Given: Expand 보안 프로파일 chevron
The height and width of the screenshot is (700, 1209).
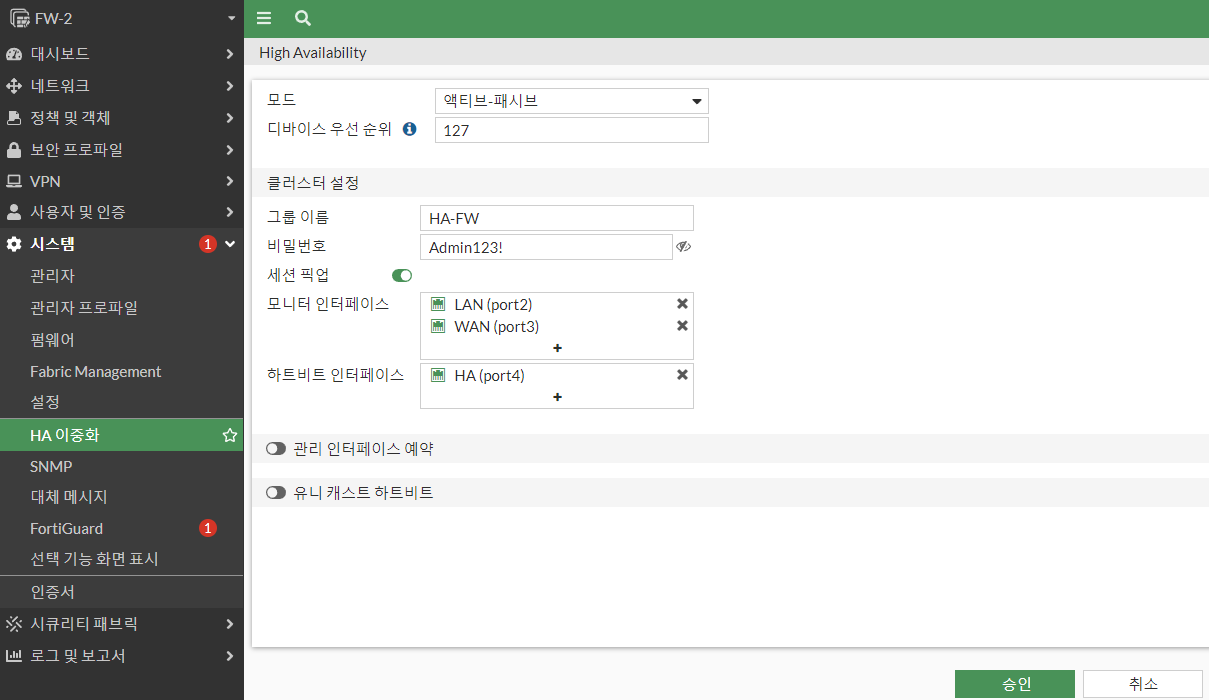Looking at the screenshot, I should (230, 150).
